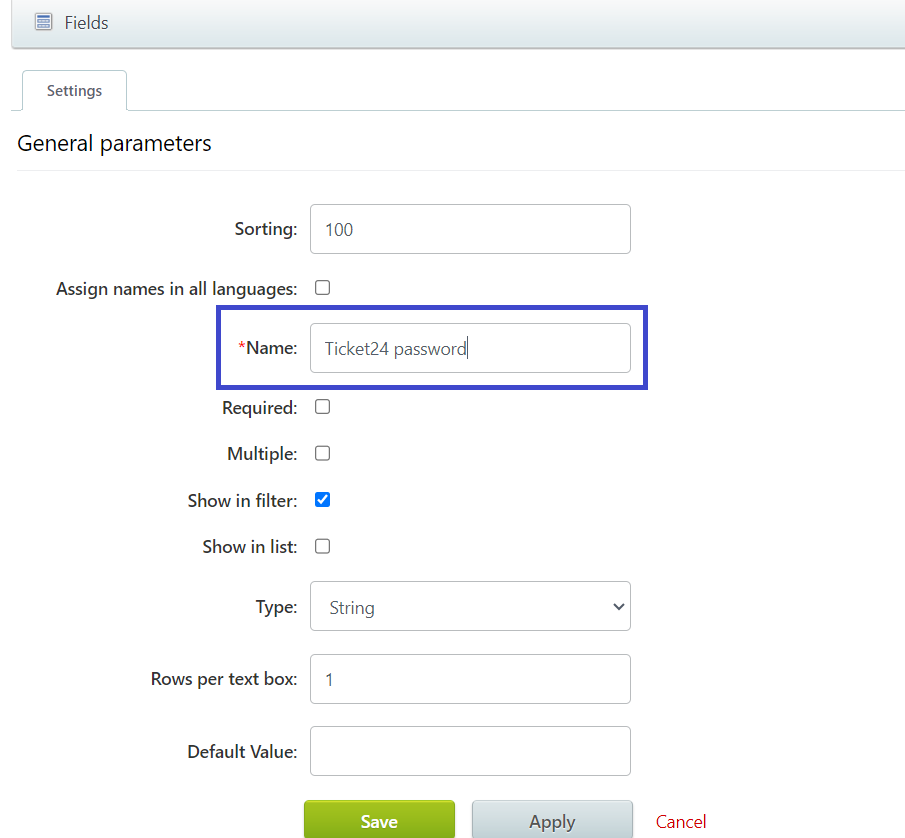Open the Type dropdown
The image size is (905, 838).
470,606
